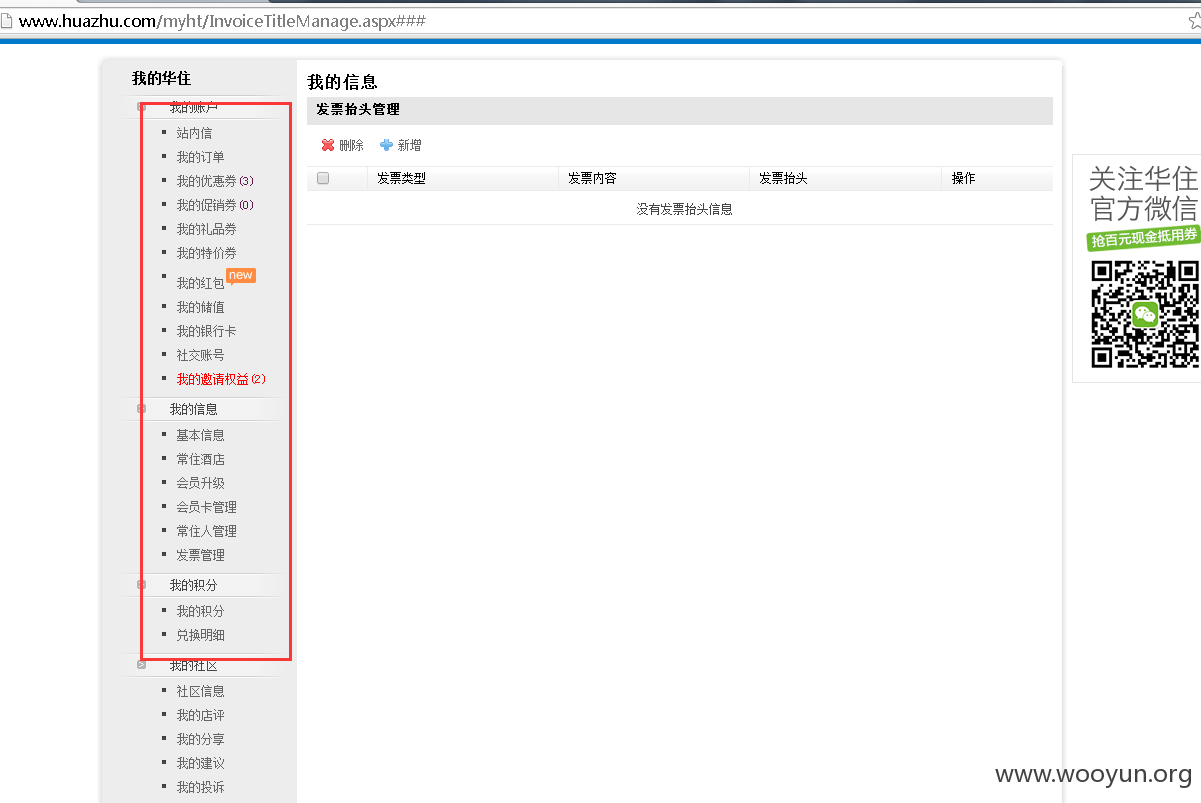Open 常住人管理 page
The width and height of the screenshot is (1201, 803).
pos(206,531)
